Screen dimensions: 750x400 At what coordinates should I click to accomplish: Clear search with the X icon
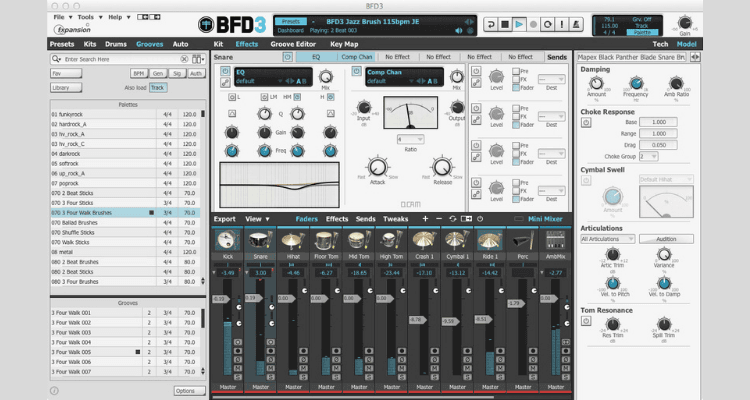point(184,59)
